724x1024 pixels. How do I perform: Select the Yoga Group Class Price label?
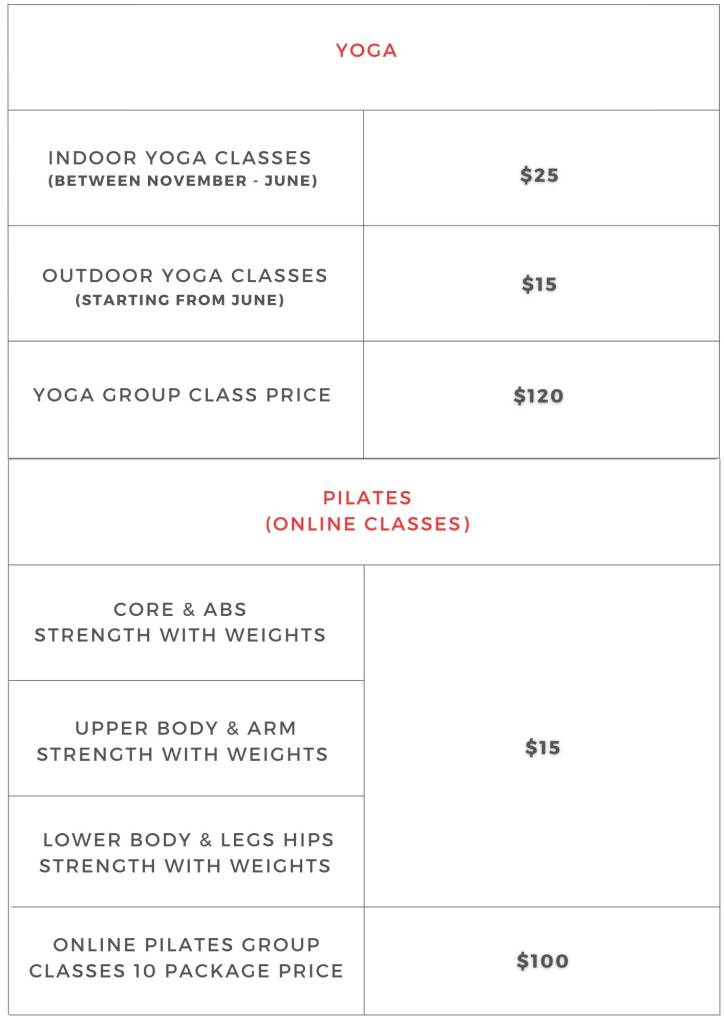[182, 395]
